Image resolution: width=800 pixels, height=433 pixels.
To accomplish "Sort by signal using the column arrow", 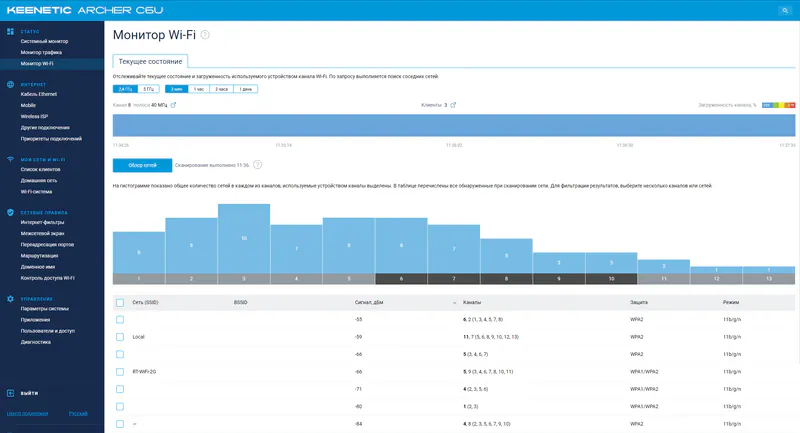I will tap(454, 303).
